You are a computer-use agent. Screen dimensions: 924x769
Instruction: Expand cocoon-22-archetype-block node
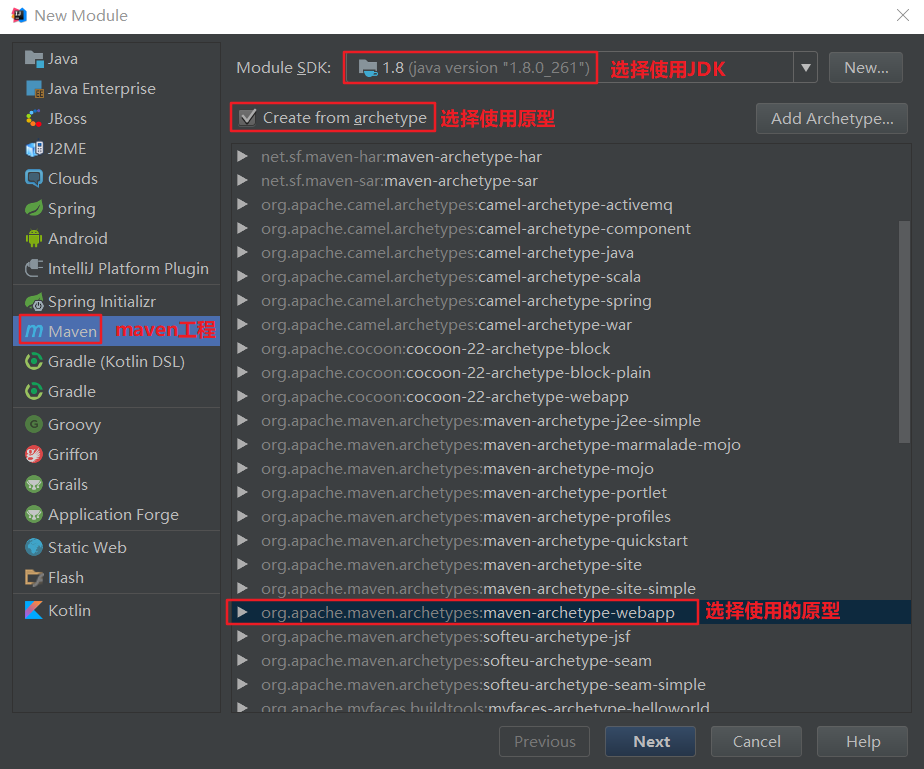(x=242, y=348)
